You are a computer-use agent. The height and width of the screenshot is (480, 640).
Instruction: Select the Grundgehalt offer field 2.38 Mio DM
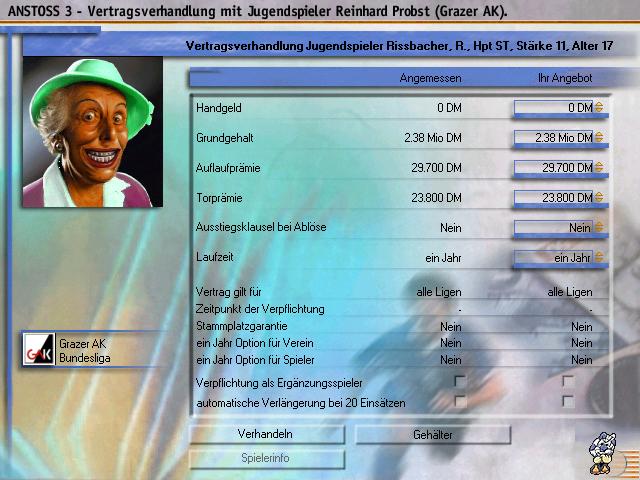point(553,138)
